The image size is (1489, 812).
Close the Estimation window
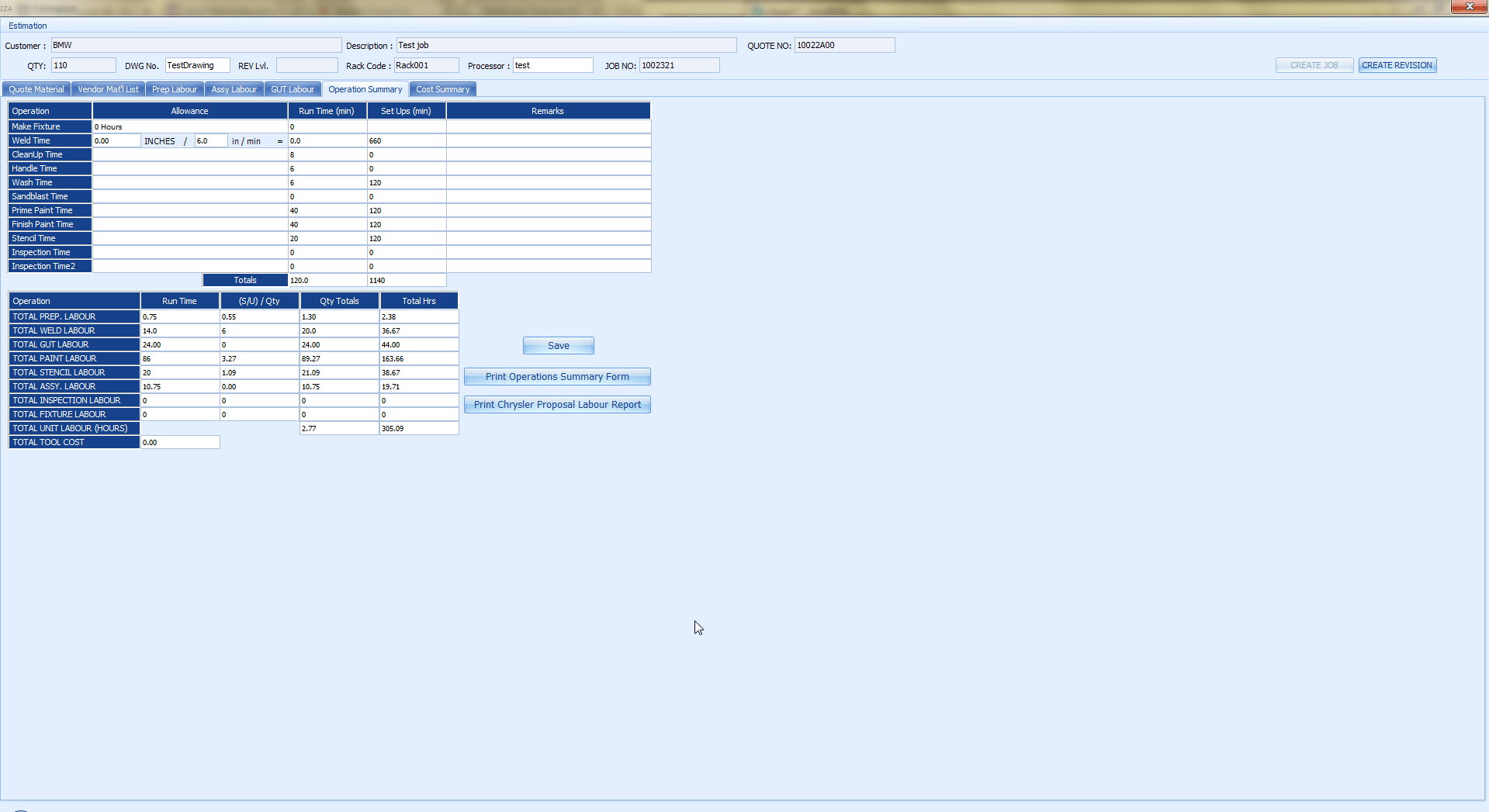pyautogui.click(x=1469, y=6)
